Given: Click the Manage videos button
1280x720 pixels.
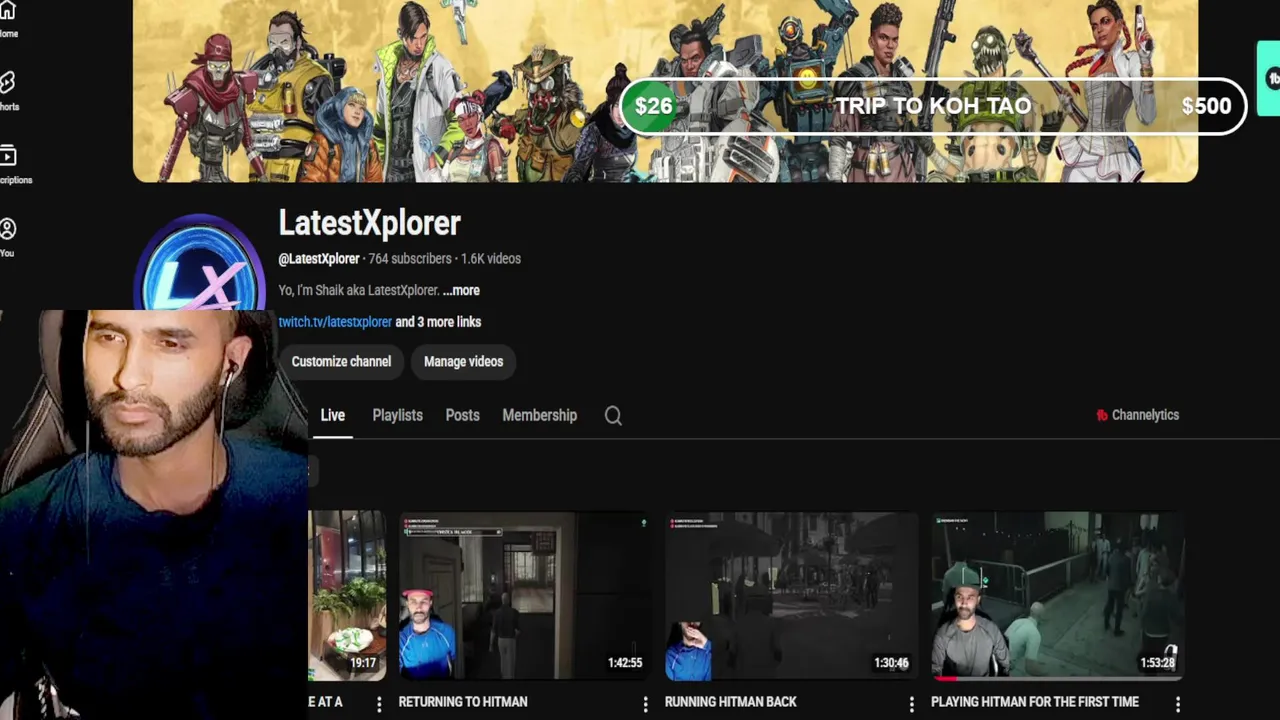Looking at the screenshot, I should 463,361.
